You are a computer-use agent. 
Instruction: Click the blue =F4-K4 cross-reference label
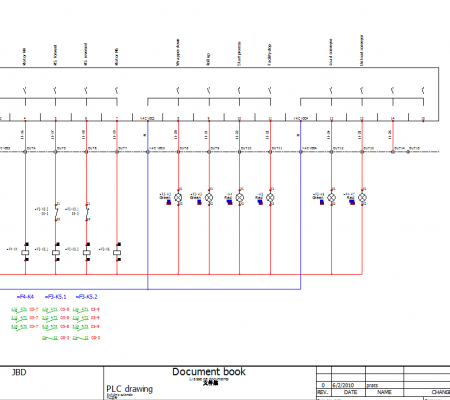[x=25, y=296]
